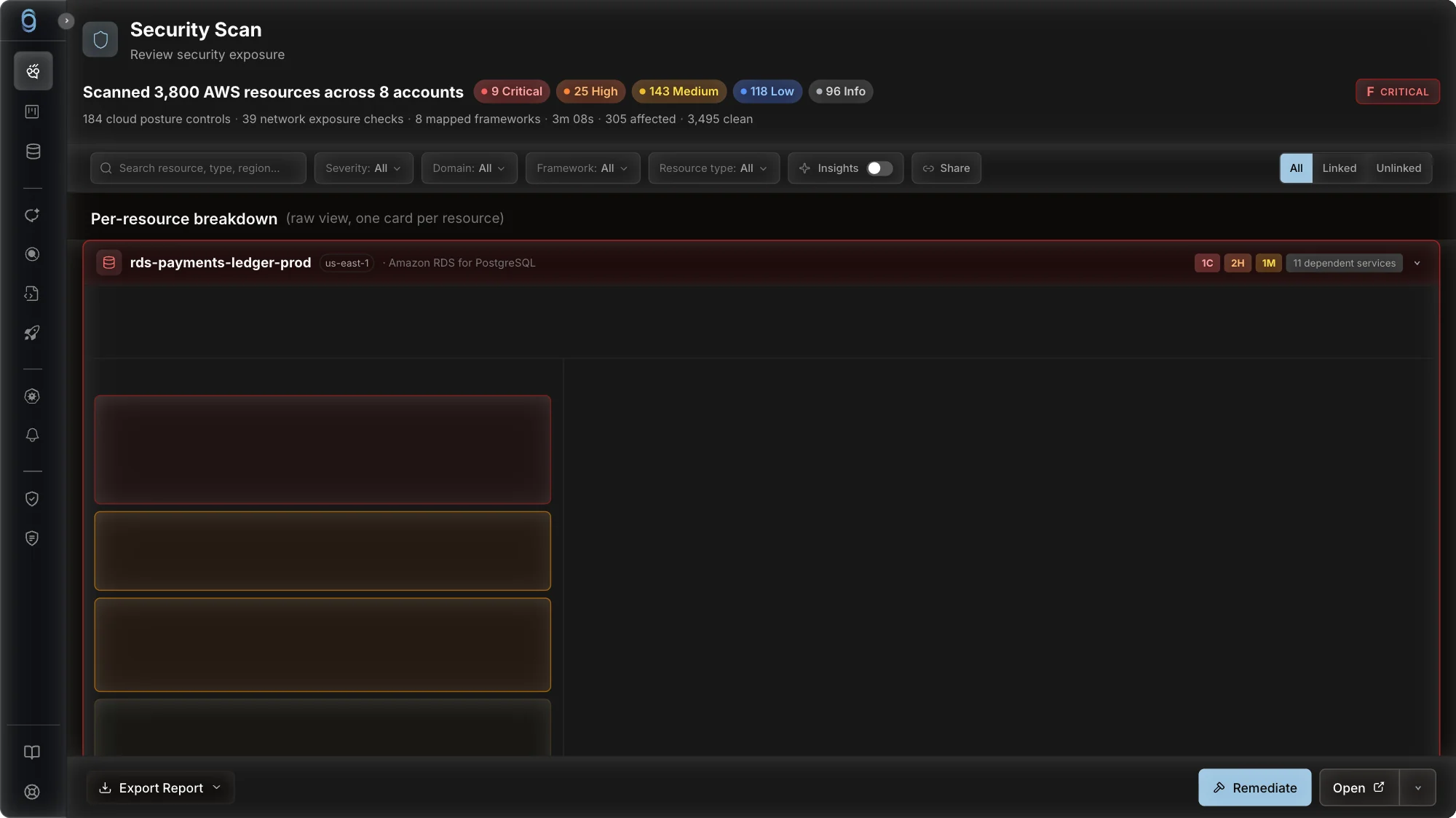This screenshot has width=1456, height=818.
Task: Click the Share button
Action: (946, 168)
